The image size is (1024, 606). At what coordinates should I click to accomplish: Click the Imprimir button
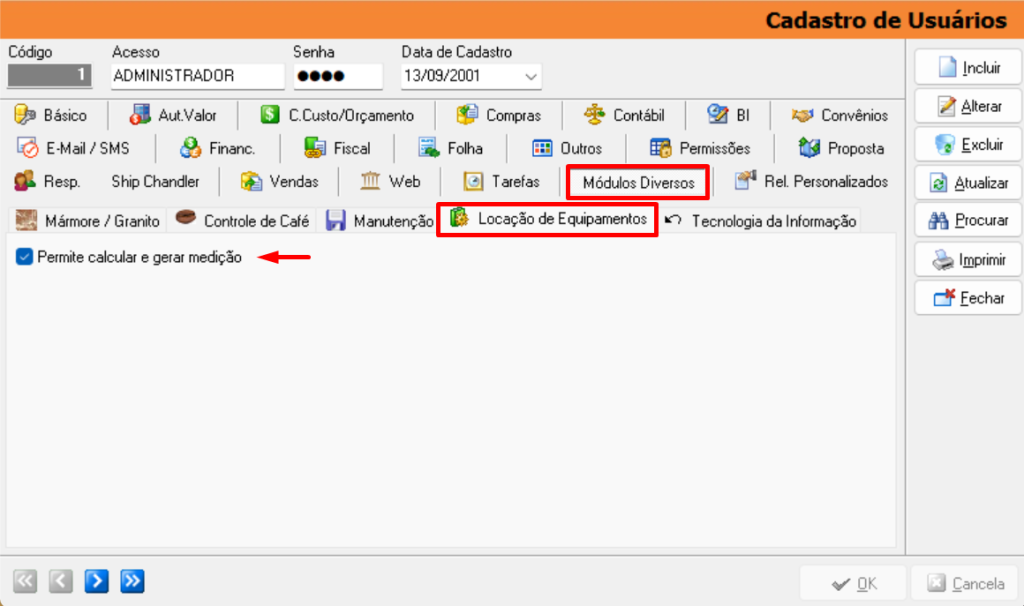coord(967,260)
